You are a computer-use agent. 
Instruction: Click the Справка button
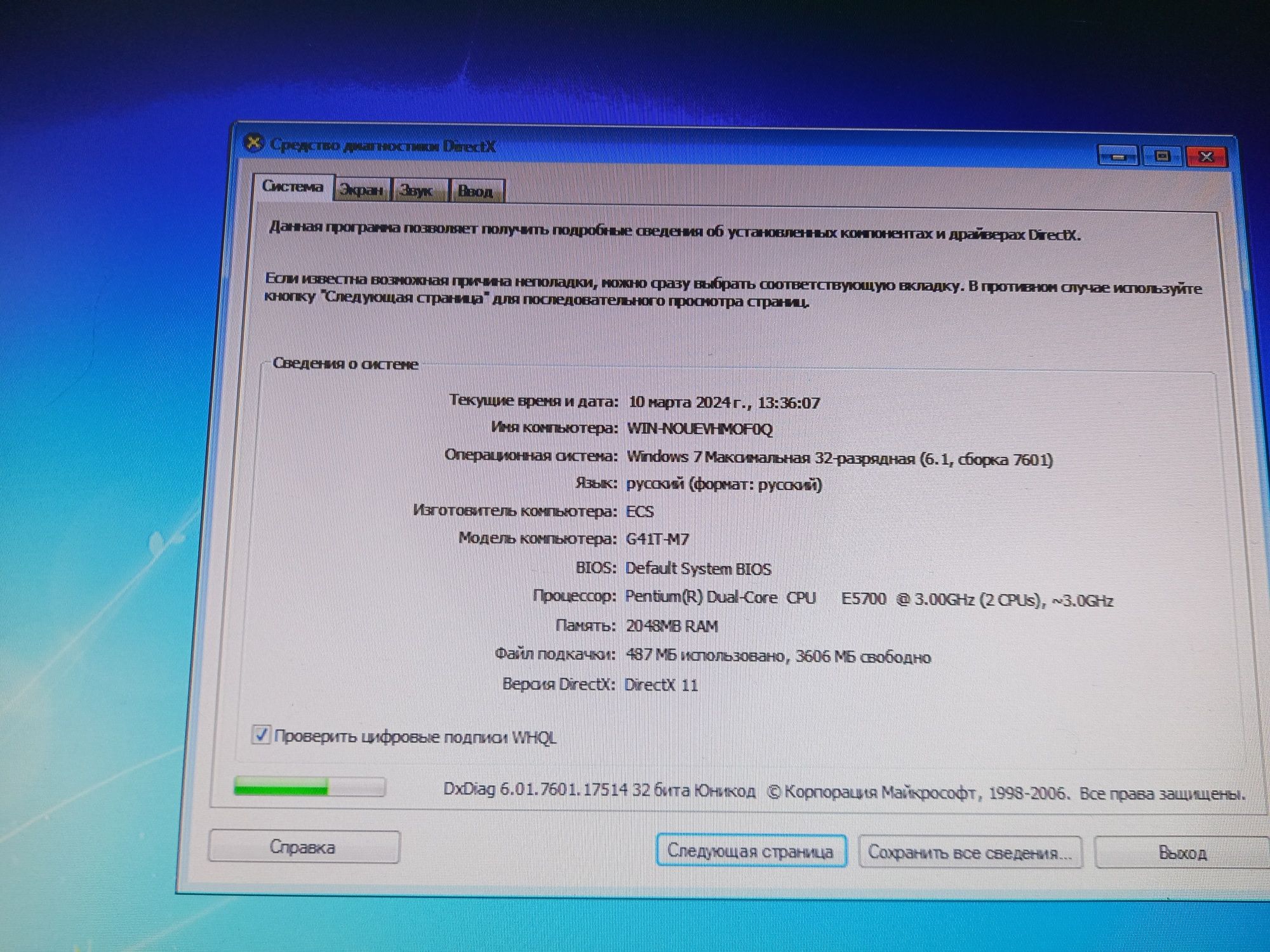304,847
